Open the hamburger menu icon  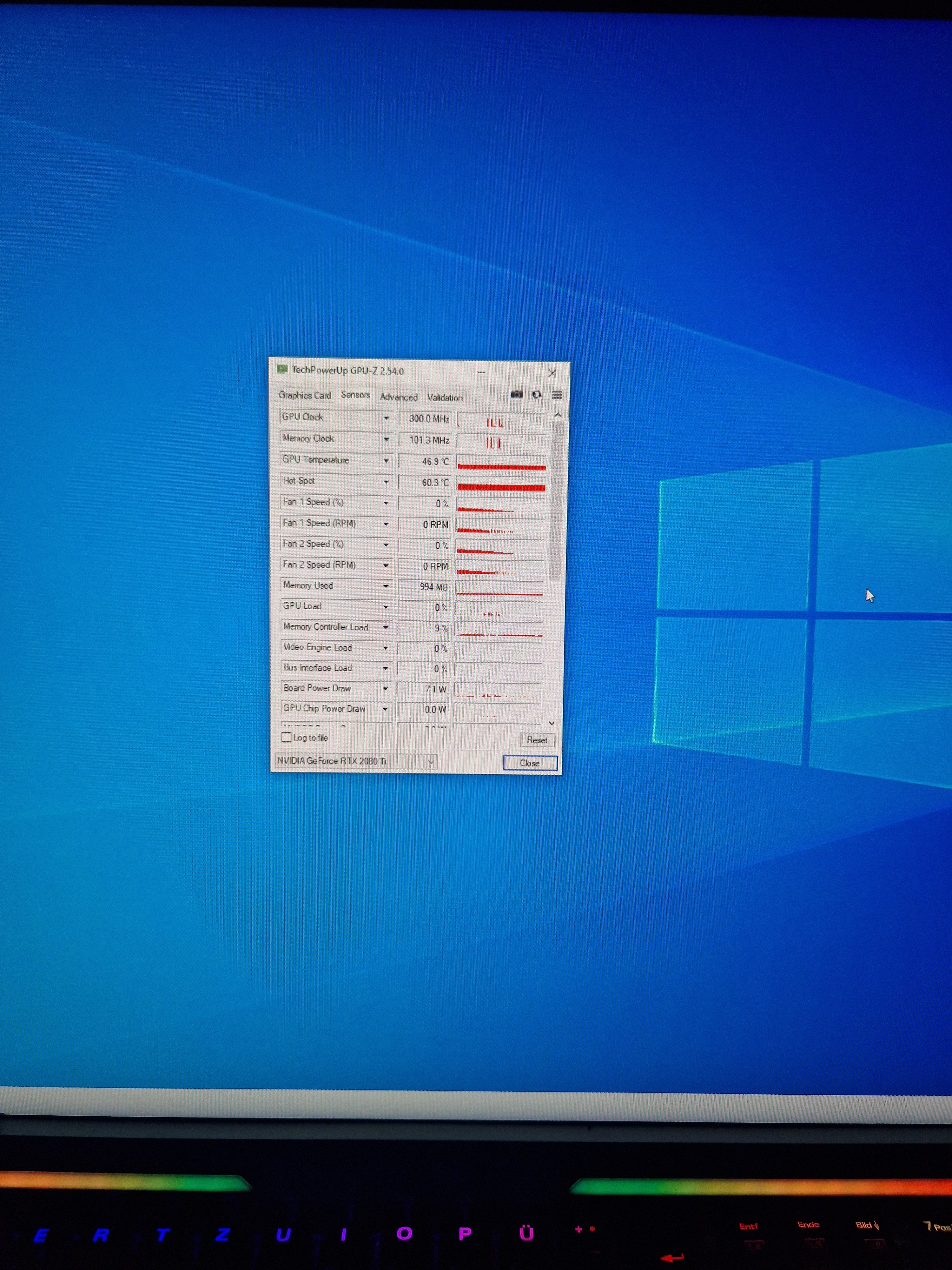(x=557, y=395)
